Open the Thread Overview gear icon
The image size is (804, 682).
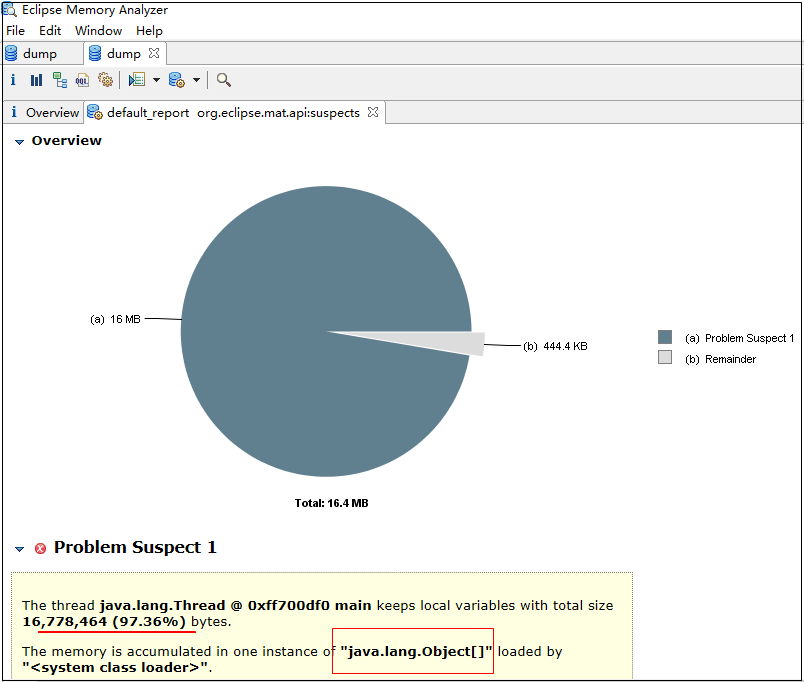(105, 80)
